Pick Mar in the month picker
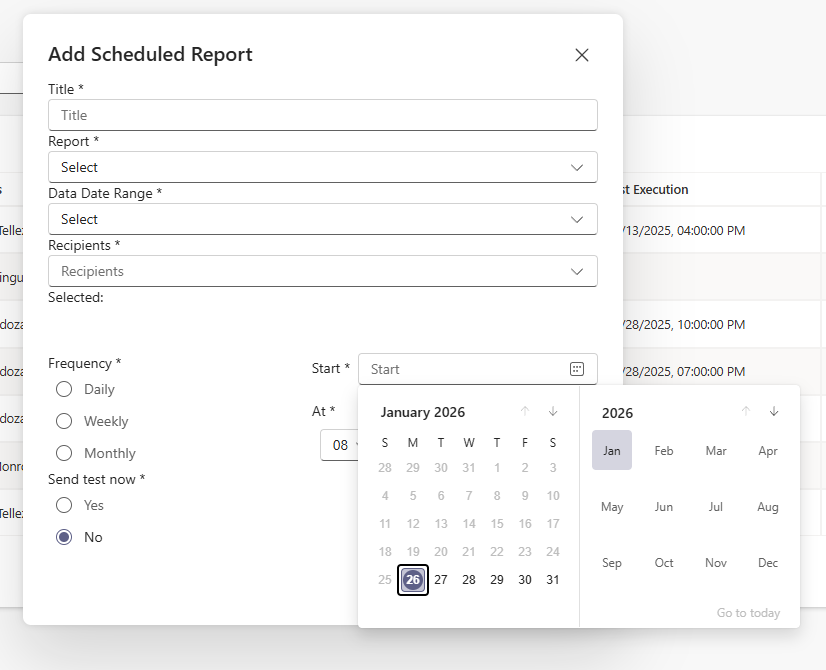 (716, 451)
